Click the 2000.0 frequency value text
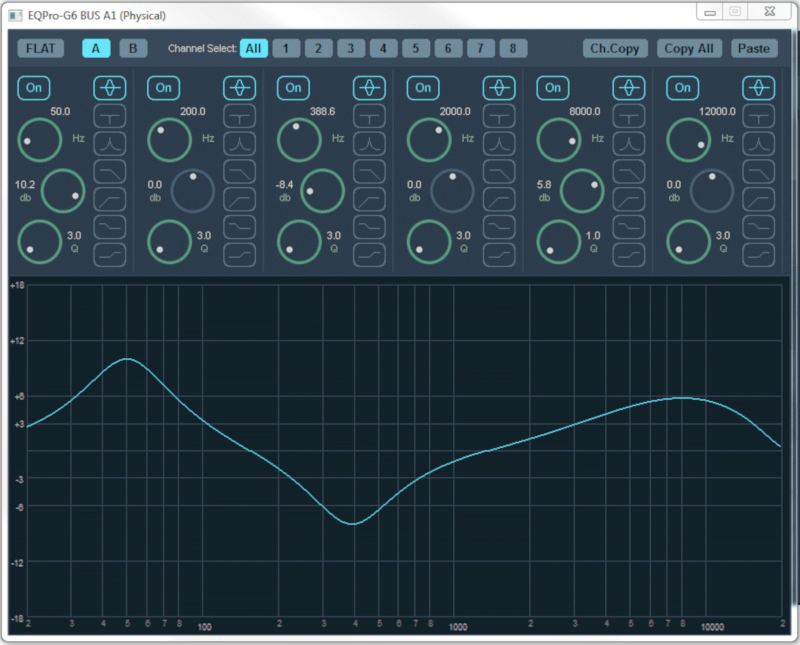This screenshot has height=645, width=800. coord(455,111)
